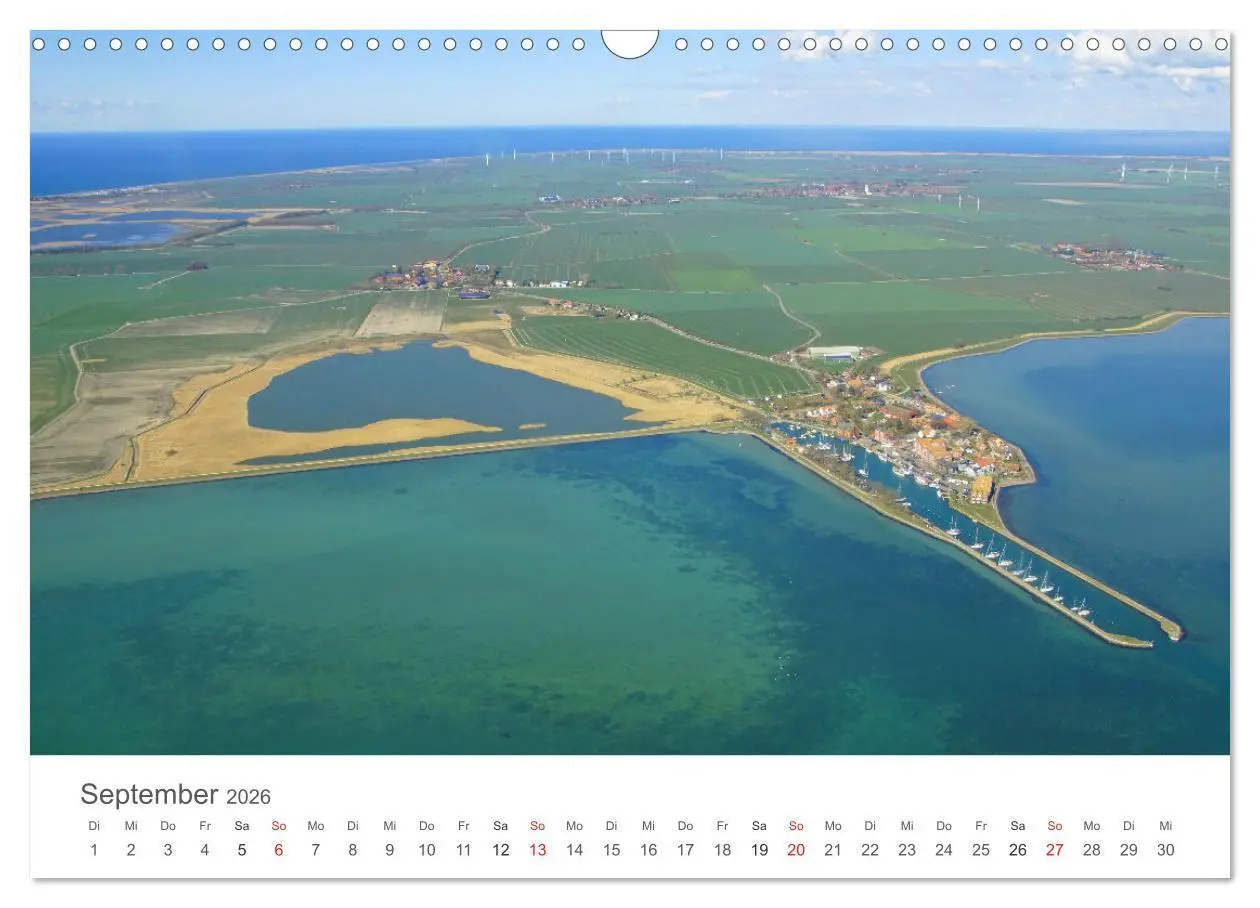Viewport: 1260px width, 908px height.
Task: Select date 29 in the calendar row
Action: (x=1130, y=850)
